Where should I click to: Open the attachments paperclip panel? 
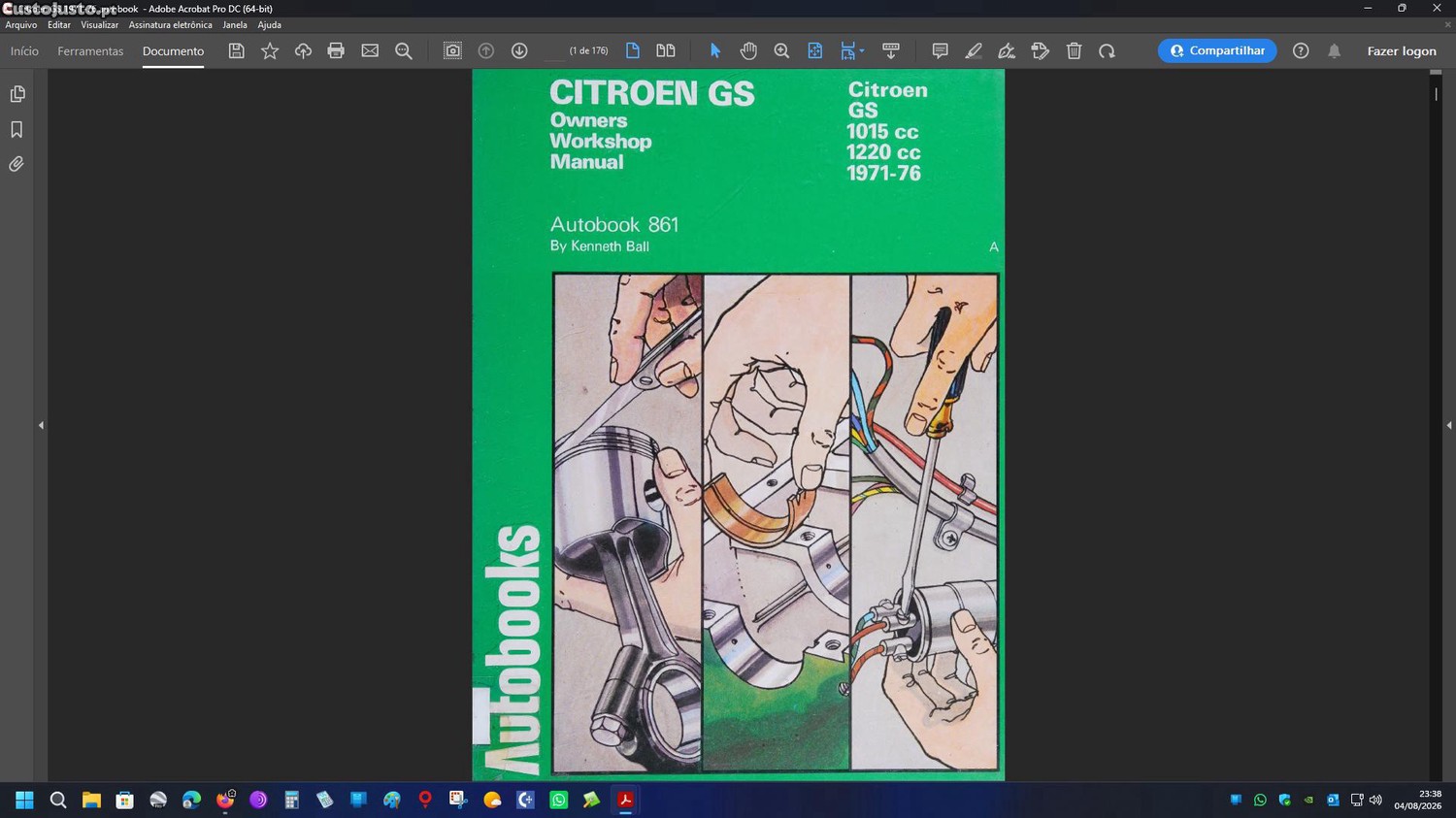click(x=17, y=164)
